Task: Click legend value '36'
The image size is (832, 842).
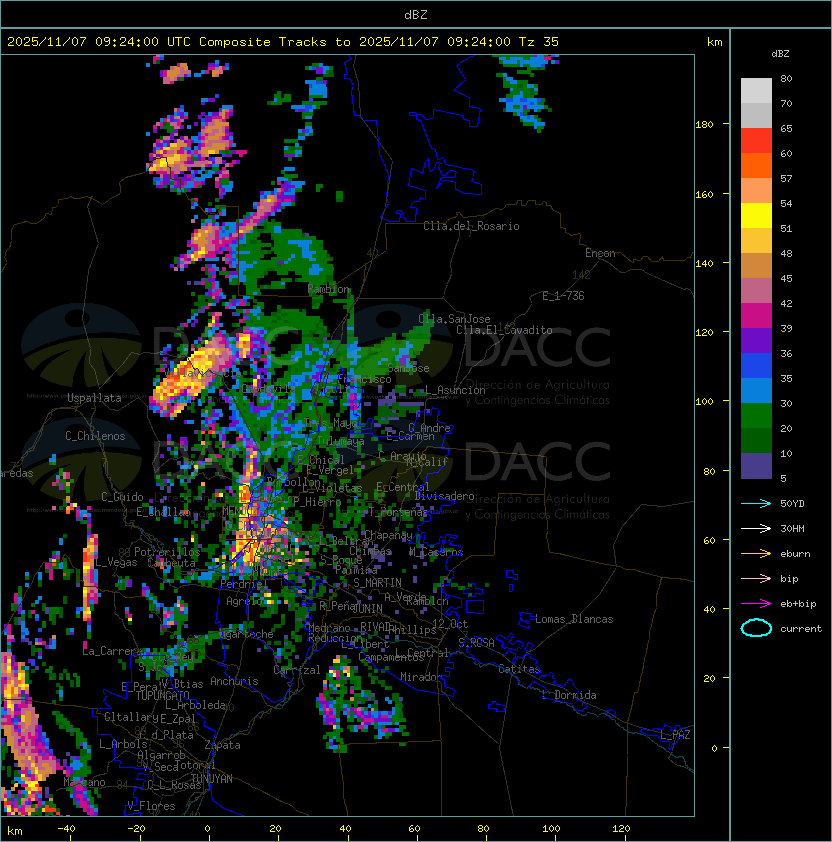Action: (786, 353)
